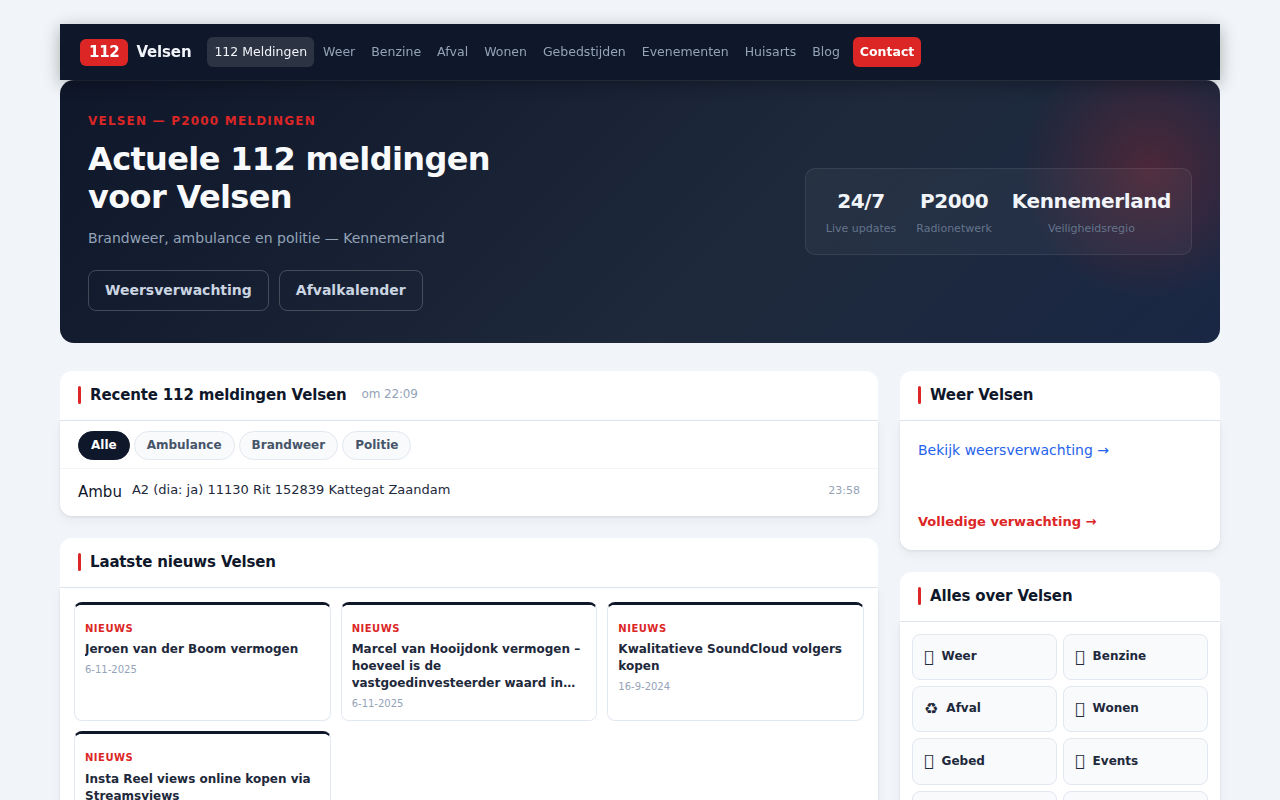Click the Weersverwachting button in the hero banner
The width and height of the screenshot is (1280, 800).
[178, 290]
